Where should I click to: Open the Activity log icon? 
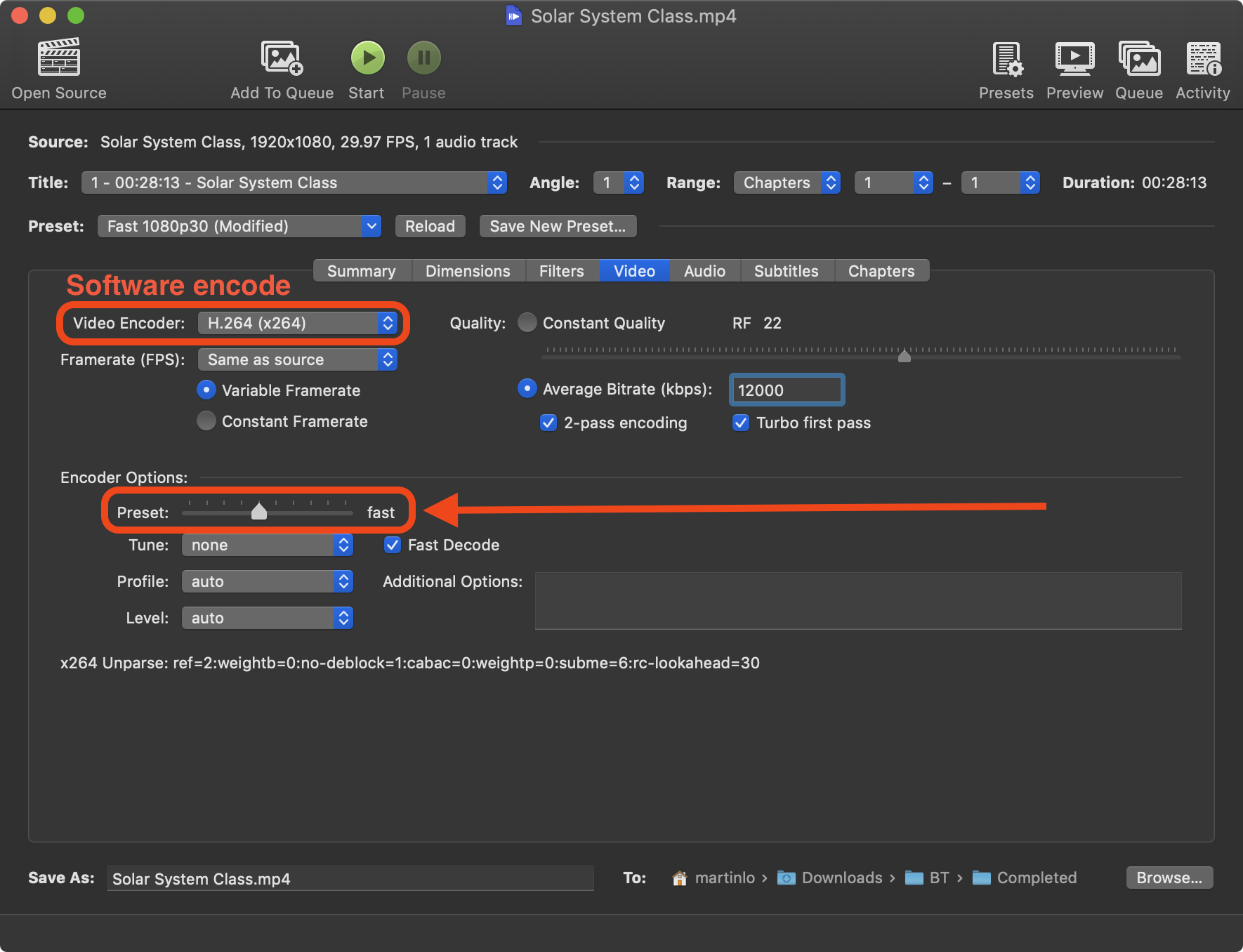[x=1203, y=59]
